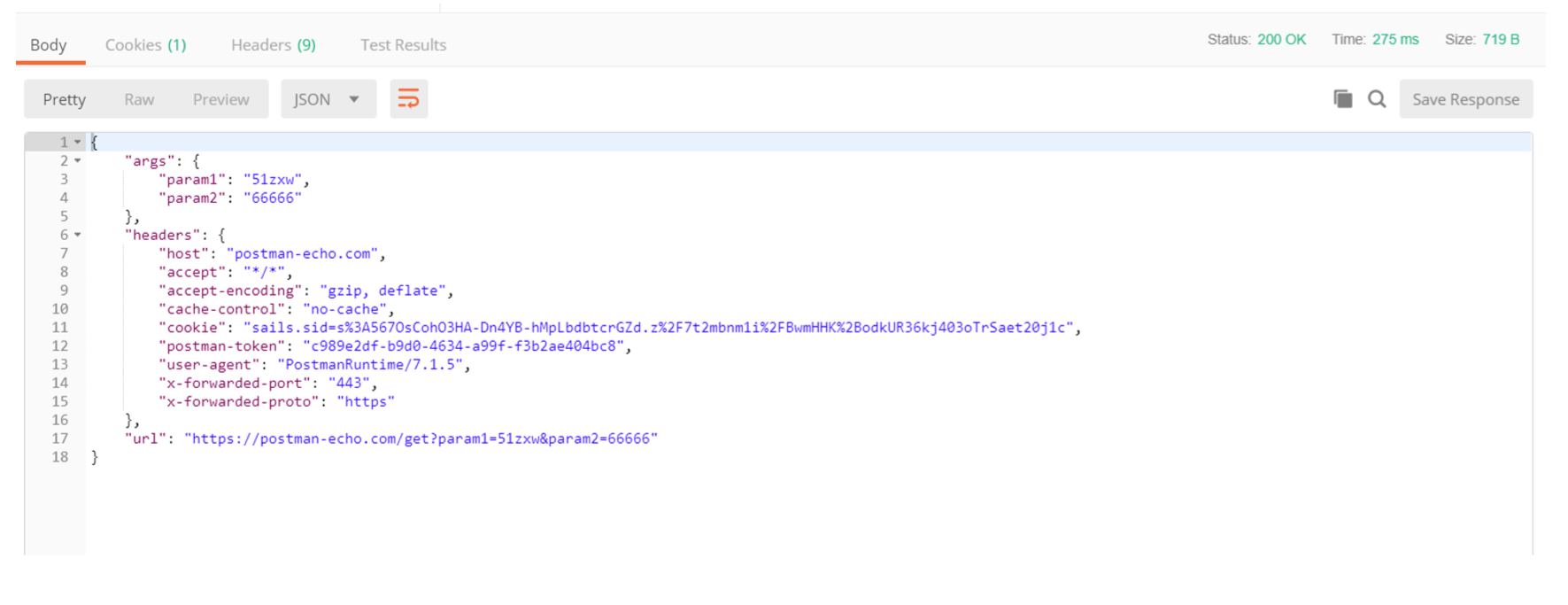Open search in response body
Viewport: 1568px width, 605px height.
1377,99
